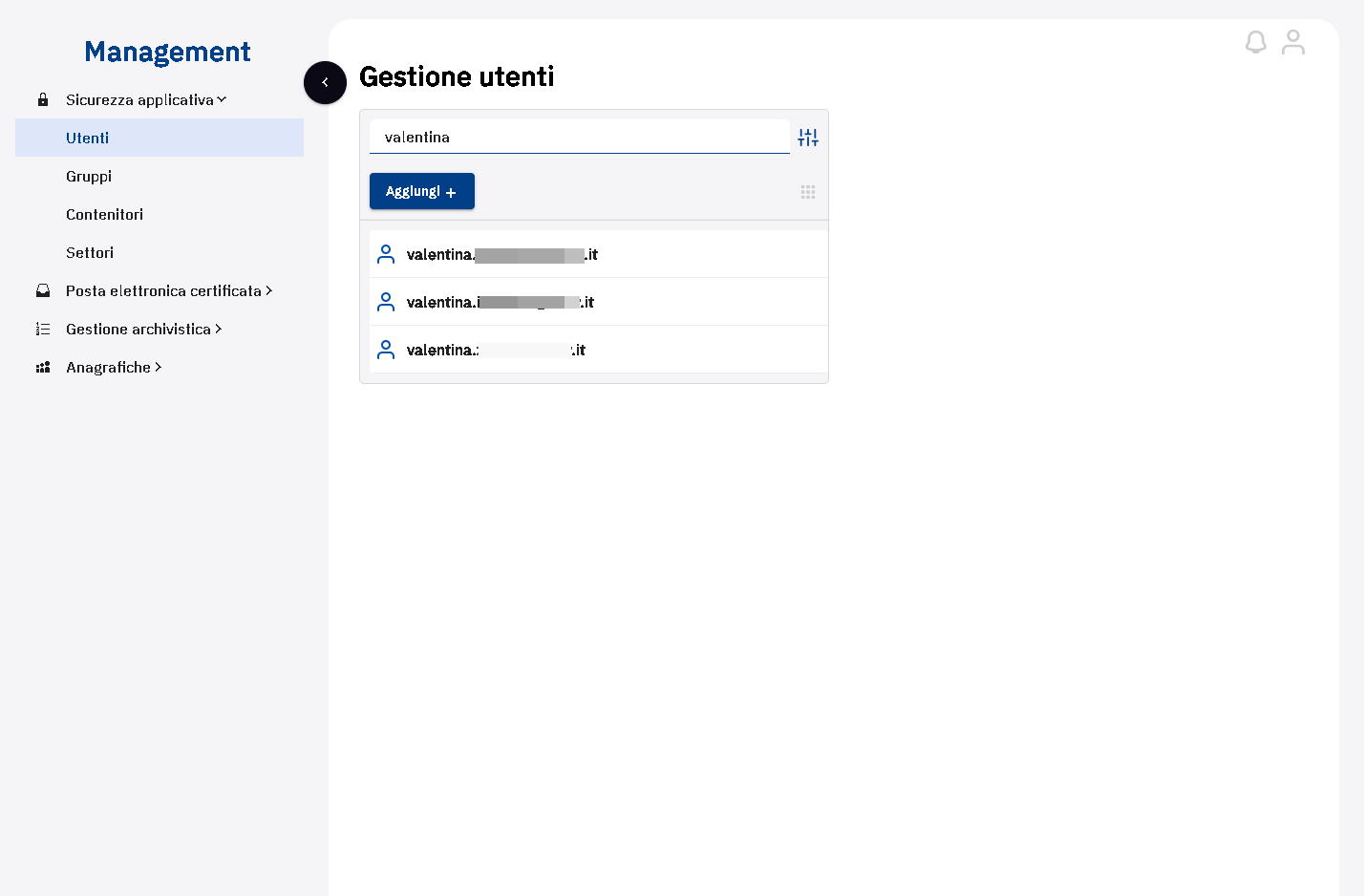Open the user profile icon in header
Image resolution: width=1364 pixels, height=896 pixels.
[1293, 42]
